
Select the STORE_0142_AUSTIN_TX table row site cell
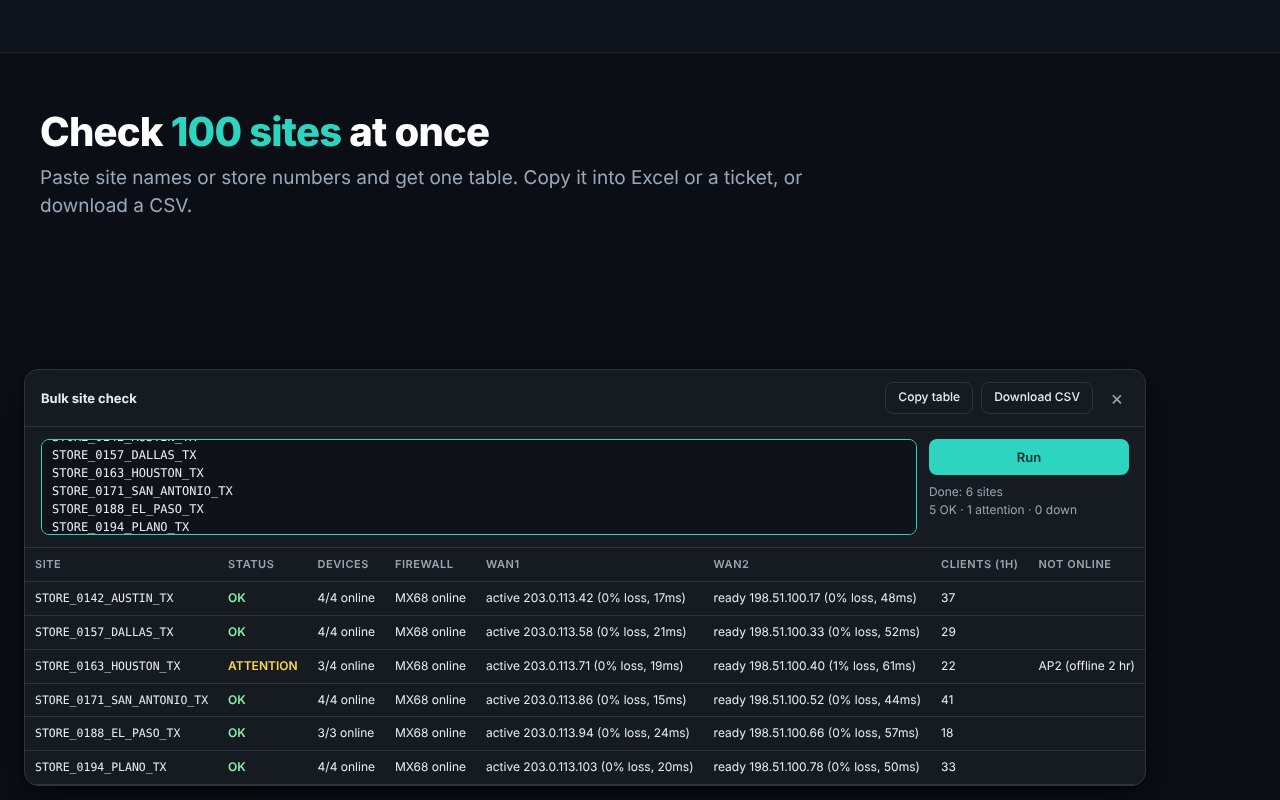point(104,598)
